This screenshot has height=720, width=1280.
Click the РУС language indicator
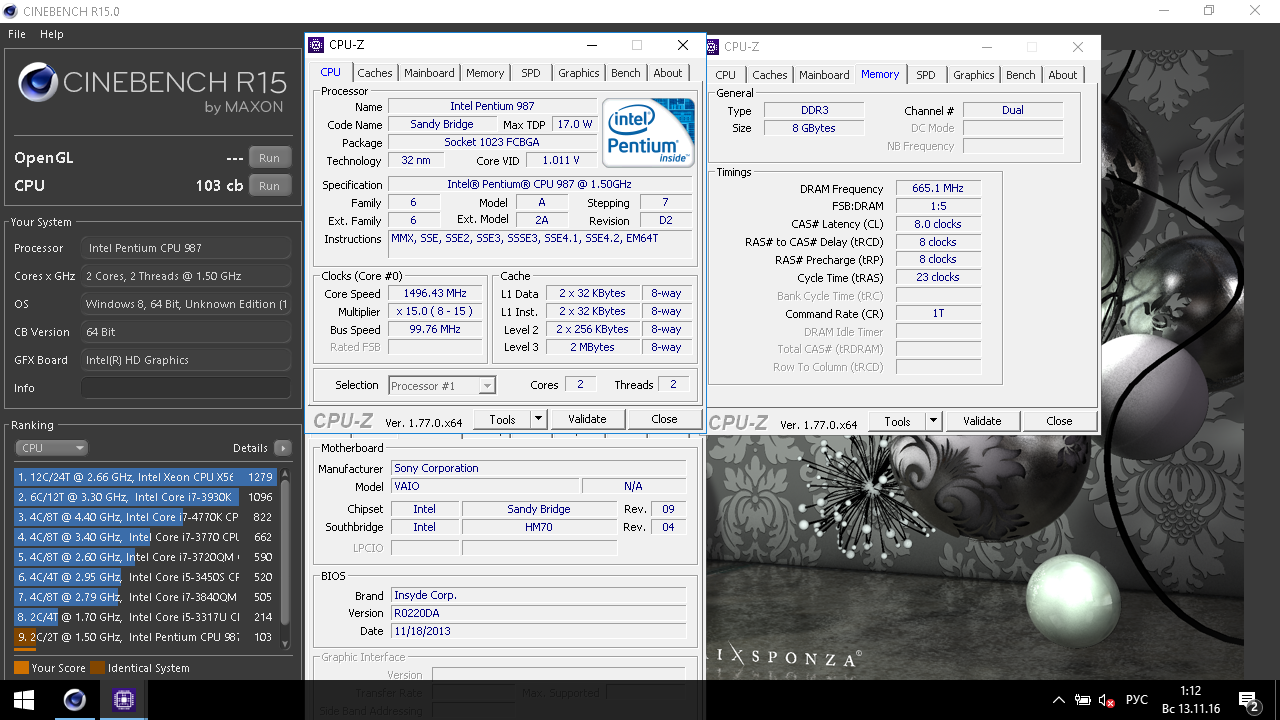1137,701
